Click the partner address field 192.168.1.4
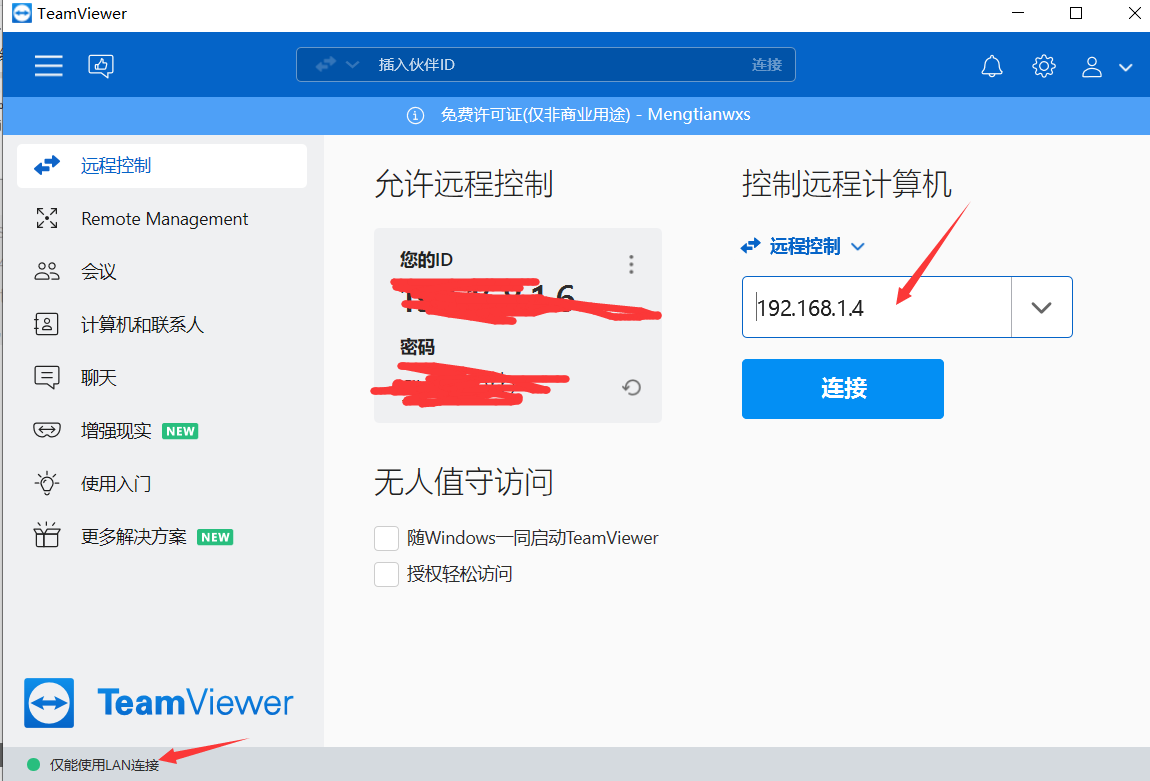 tap(877, 307)
